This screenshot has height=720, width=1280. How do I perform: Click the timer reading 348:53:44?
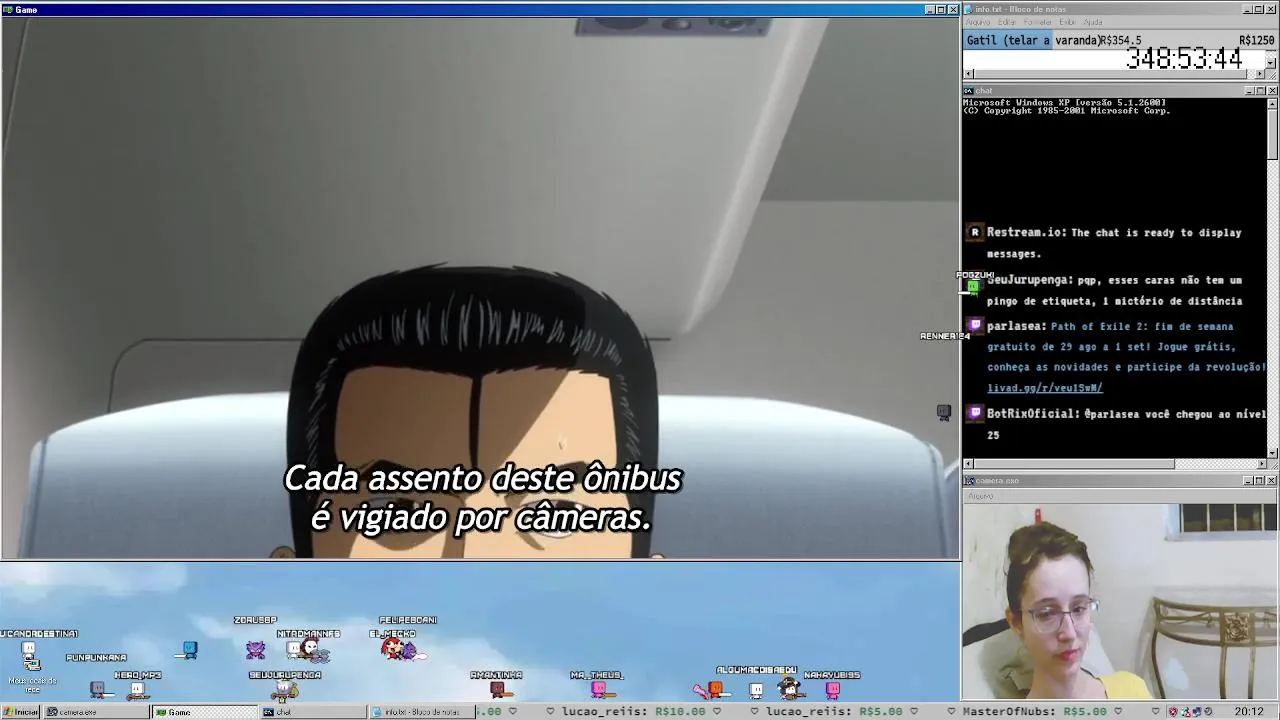tap(1184, 58)
